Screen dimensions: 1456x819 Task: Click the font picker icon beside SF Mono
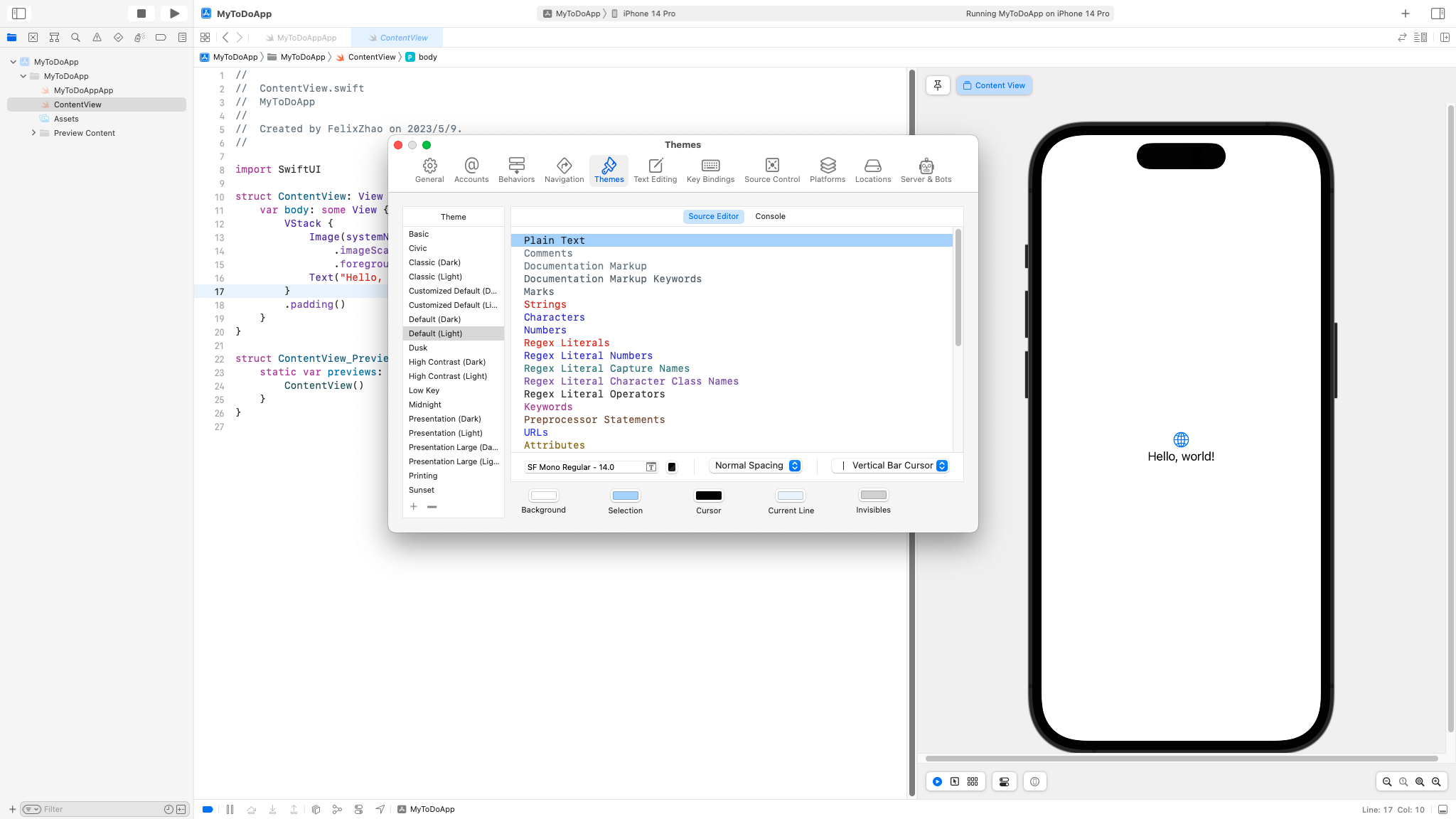point(651,467)
